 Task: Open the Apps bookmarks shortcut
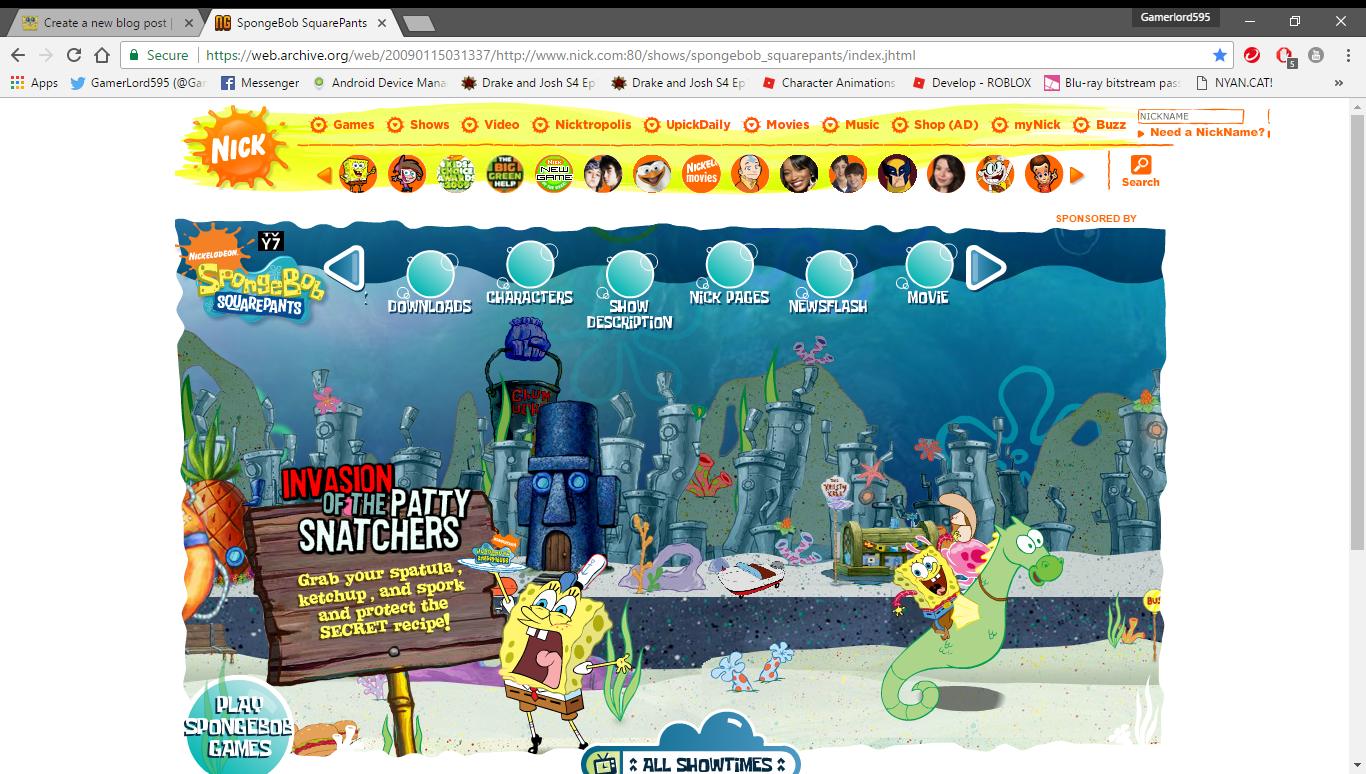tap(35, 83)
